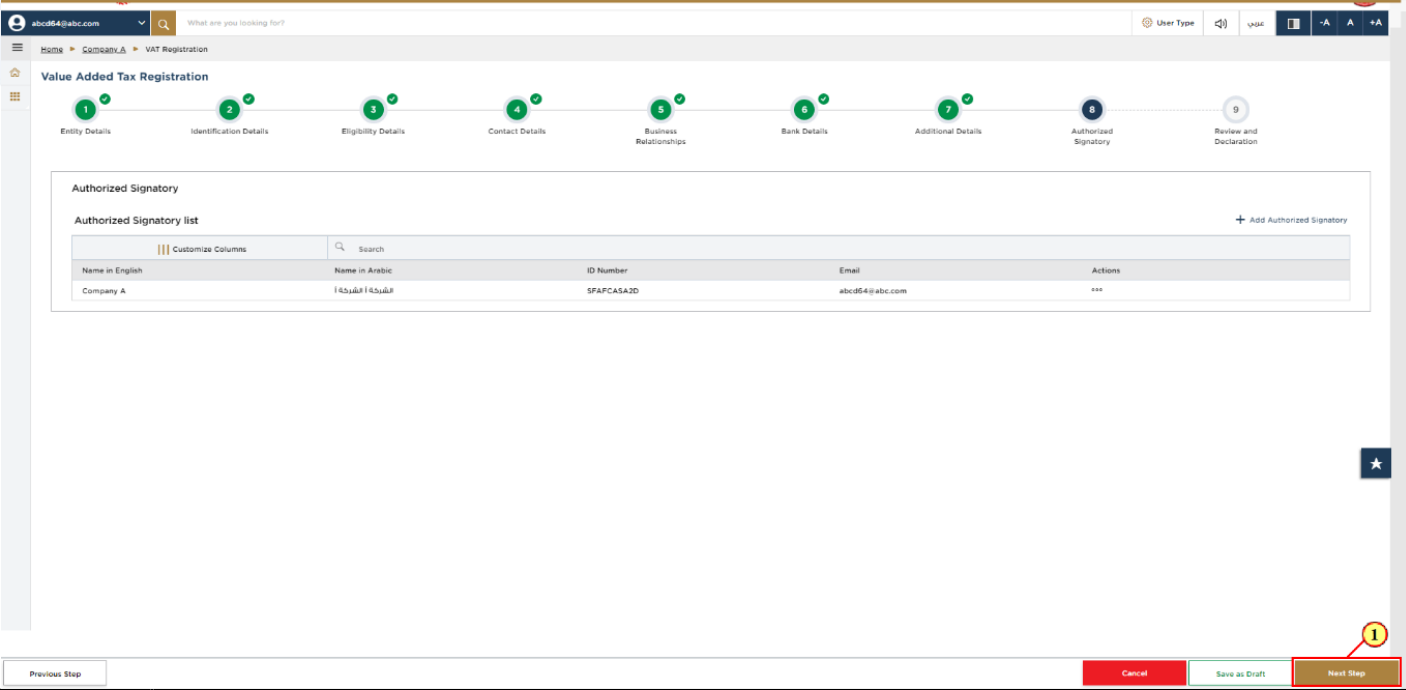Sort by Name in Arabic column

pyautogui.click(x=363, y=271)
